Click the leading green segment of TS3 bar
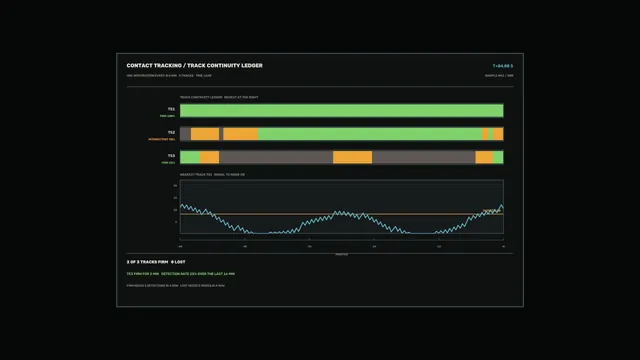The height and width of the screenshot is (360, 640). (190, 157)
